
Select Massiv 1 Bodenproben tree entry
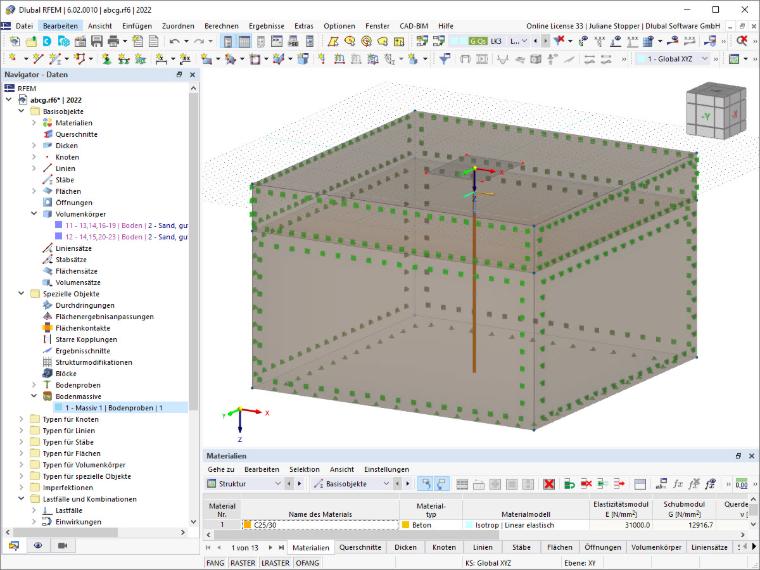click(x=114, y=408)
